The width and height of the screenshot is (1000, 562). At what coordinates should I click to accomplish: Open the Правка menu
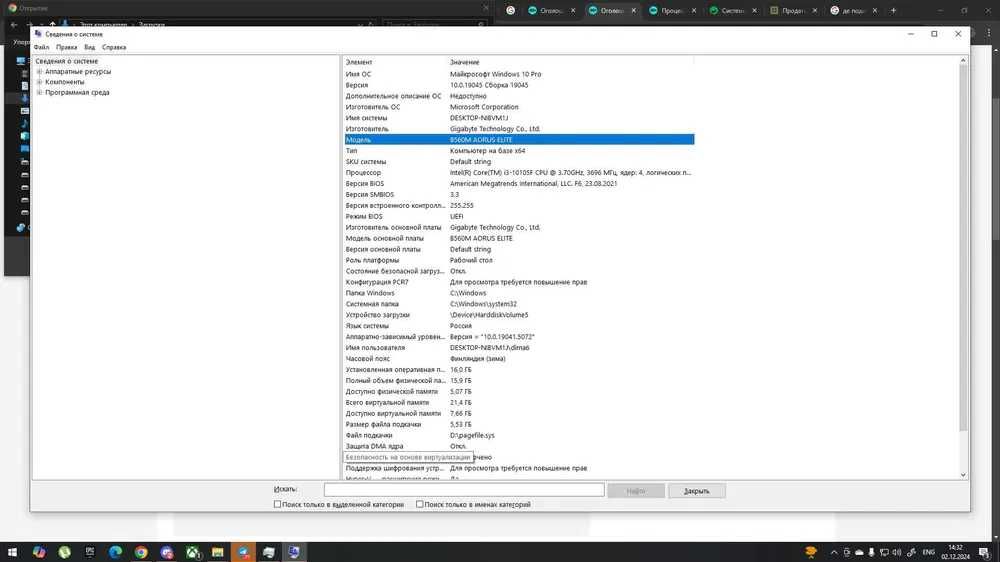[x=66, y=47]
